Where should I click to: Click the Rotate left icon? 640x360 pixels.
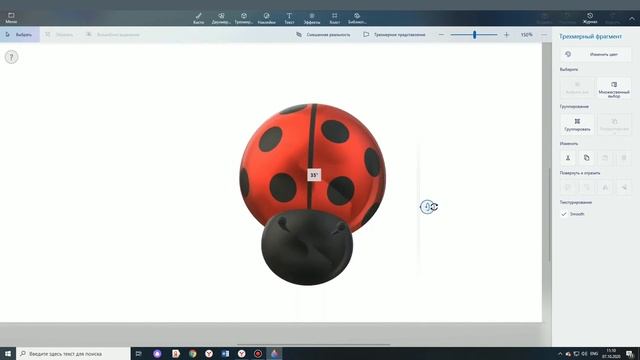[x=568, y=187]
